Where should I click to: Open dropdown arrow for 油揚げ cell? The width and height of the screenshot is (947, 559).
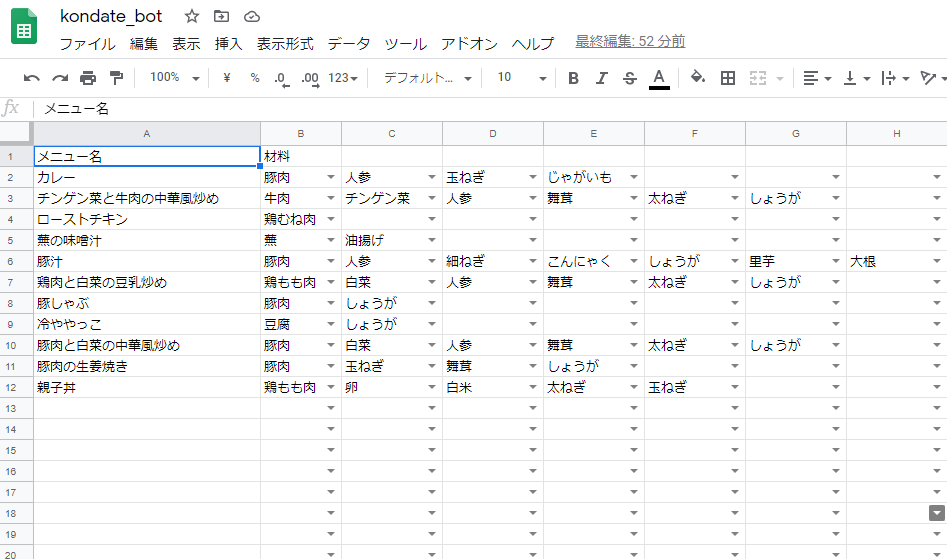point(432,240)
